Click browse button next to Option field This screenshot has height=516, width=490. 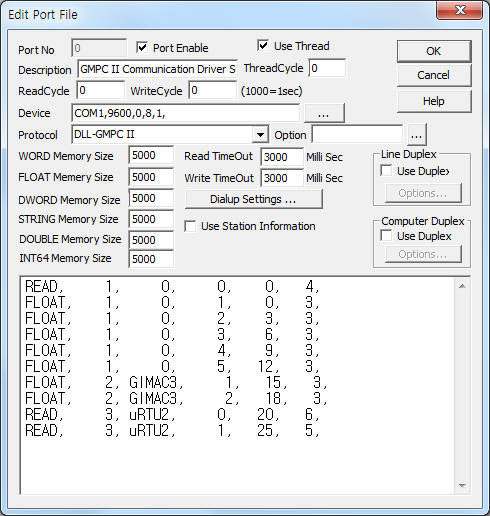417,135
